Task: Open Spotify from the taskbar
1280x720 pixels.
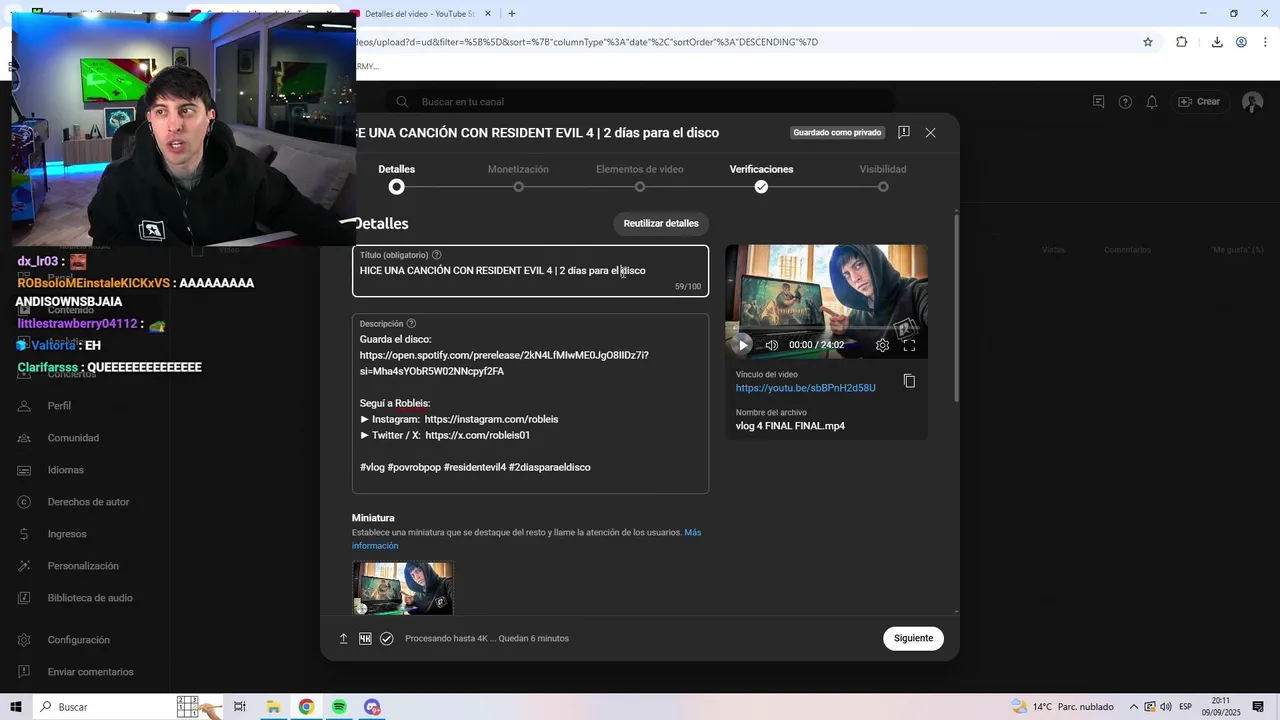Action: coord(339,707)
